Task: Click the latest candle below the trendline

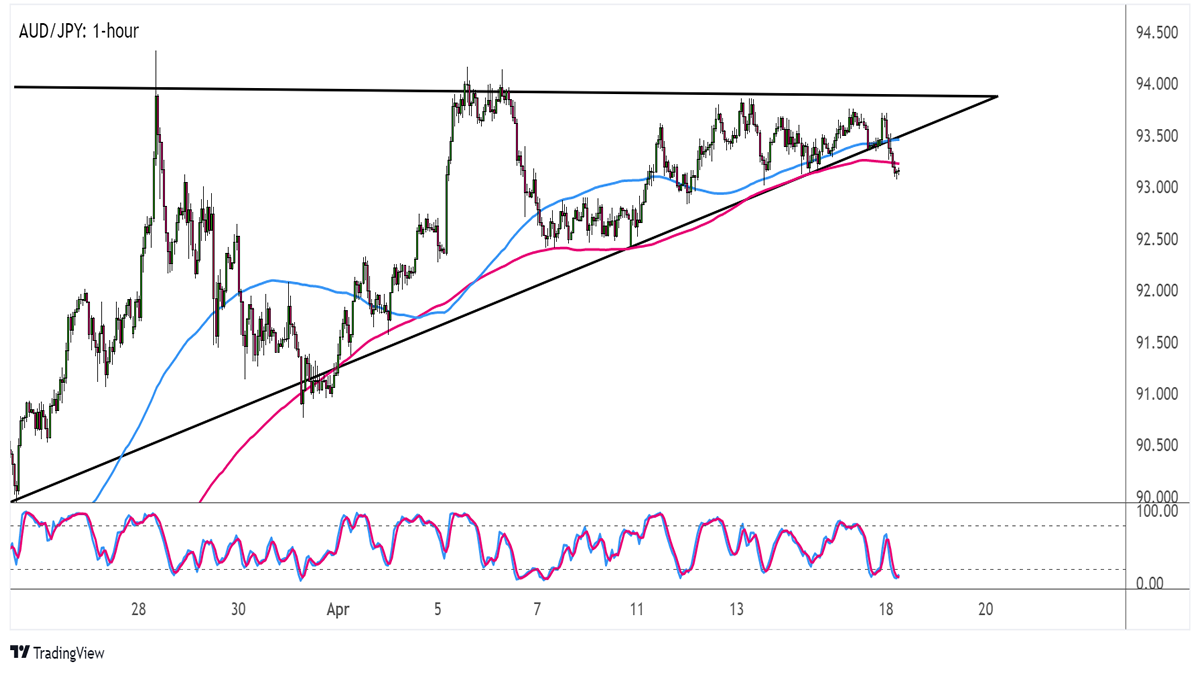Action: click(x=897, y=172)
